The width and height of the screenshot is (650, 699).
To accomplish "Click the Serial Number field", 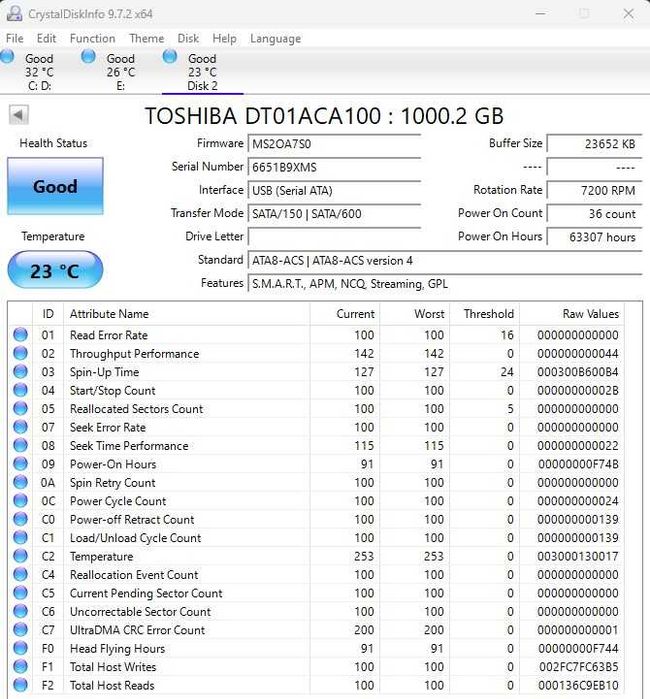I will 334,167.
